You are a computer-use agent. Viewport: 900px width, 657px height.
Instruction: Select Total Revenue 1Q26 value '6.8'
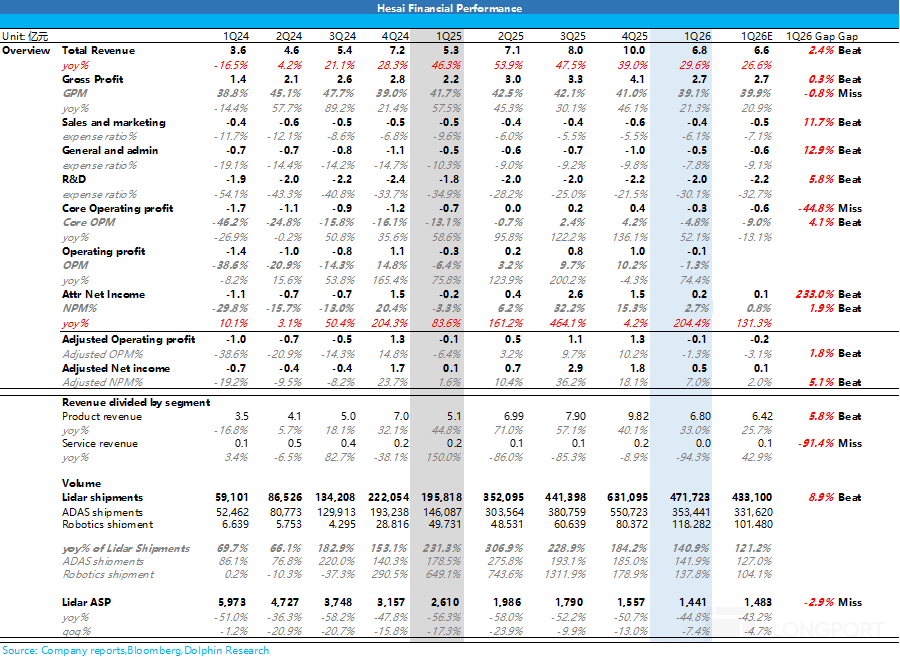700,50
